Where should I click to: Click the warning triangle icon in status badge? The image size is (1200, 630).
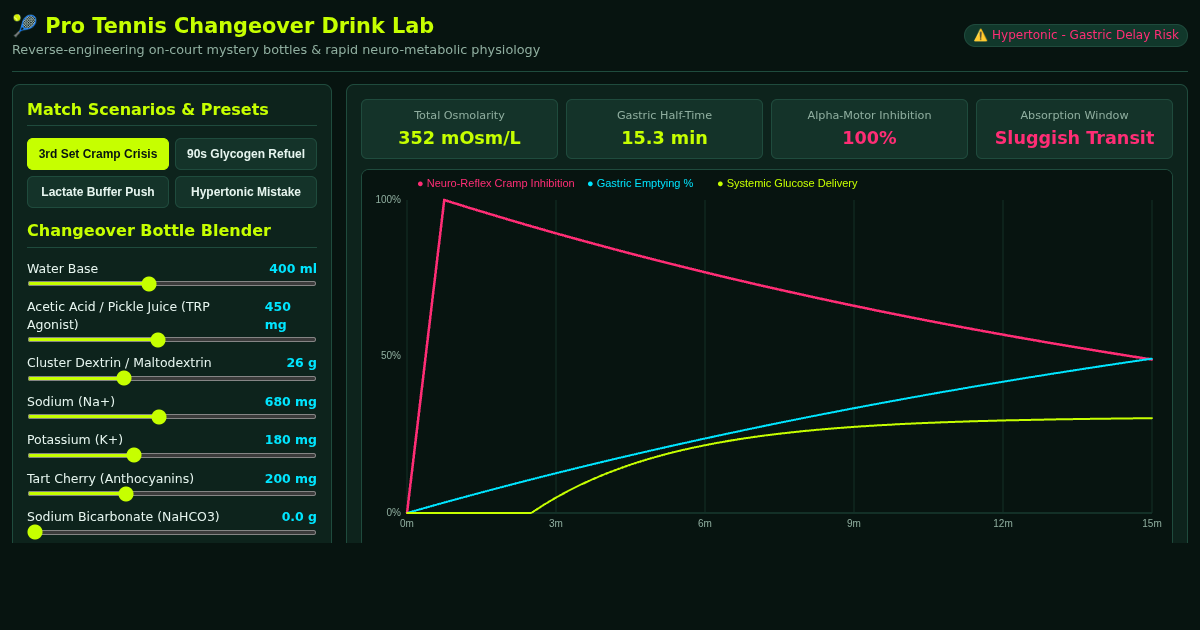click(x=980, y=35)
